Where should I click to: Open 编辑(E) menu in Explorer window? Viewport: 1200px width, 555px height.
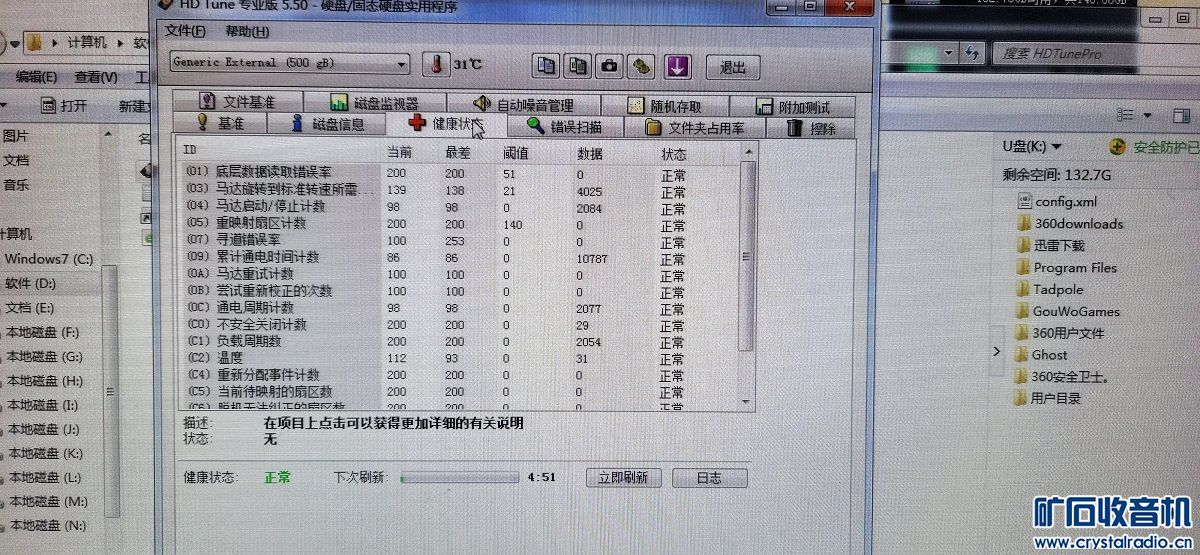[x=37, y=77]
